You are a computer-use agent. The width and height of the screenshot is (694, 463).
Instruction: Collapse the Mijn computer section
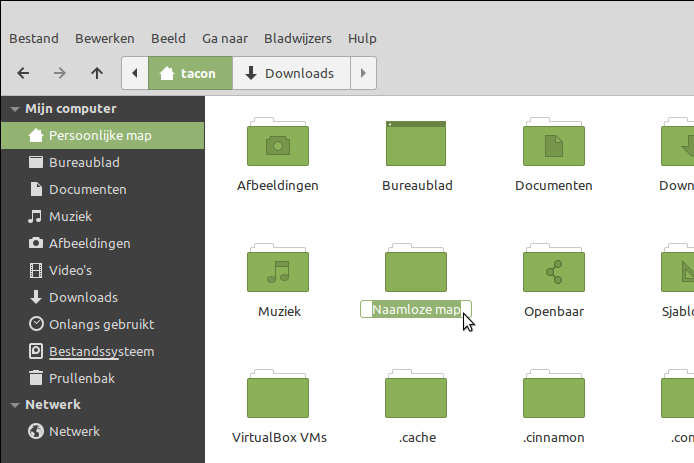(15, 109)
